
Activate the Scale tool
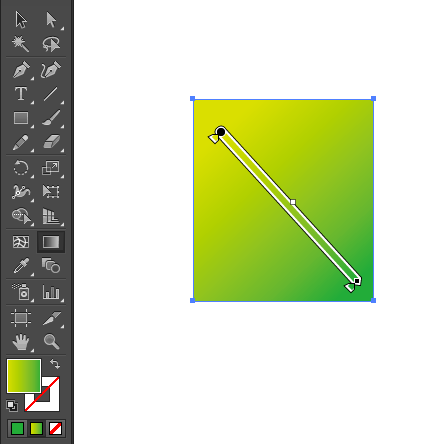tap(51, 168)
